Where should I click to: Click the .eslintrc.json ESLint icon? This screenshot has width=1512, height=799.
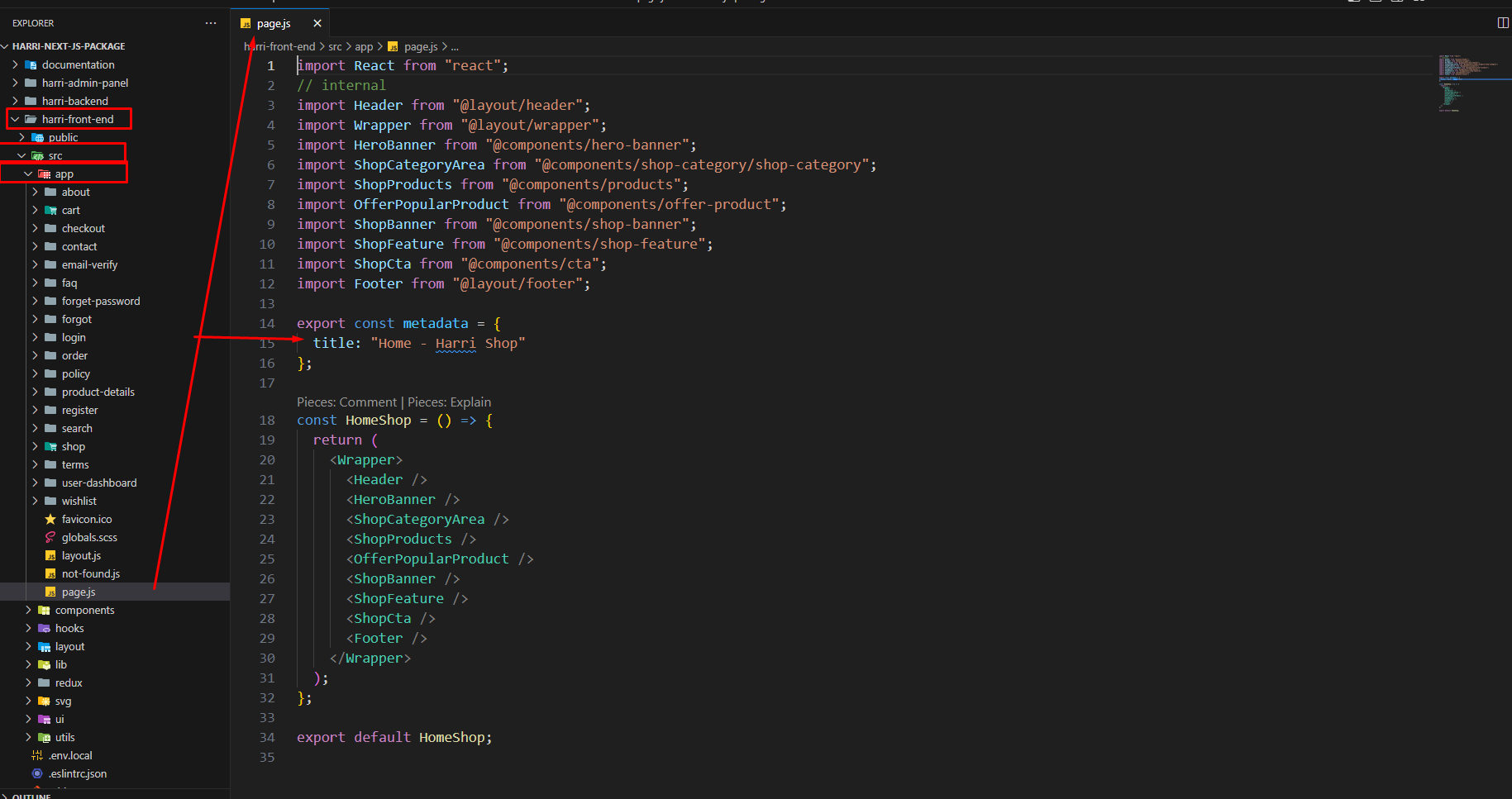(37, 773)
